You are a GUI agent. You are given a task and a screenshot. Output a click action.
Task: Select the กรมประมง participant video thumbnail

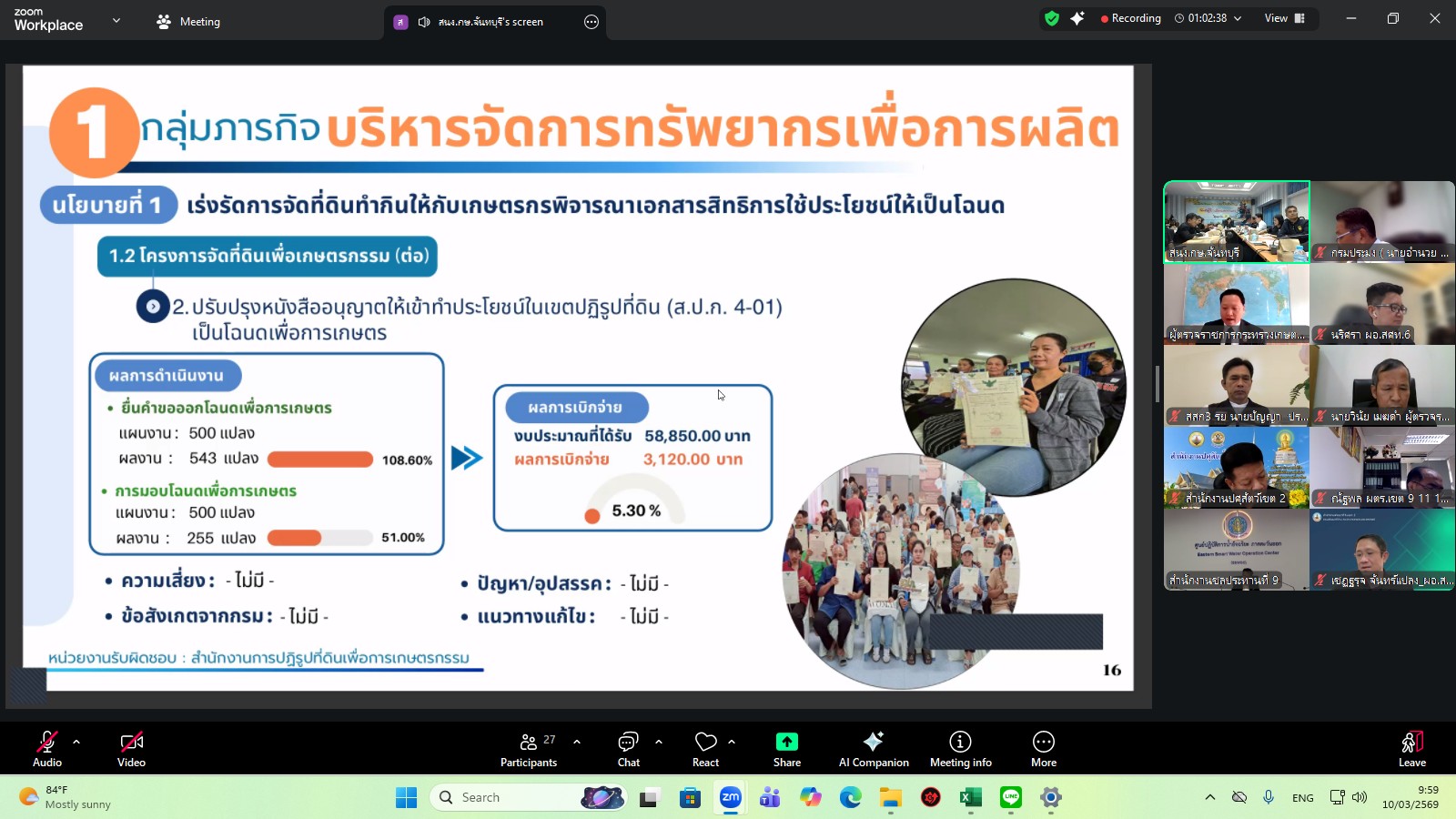coord(1382,222)
